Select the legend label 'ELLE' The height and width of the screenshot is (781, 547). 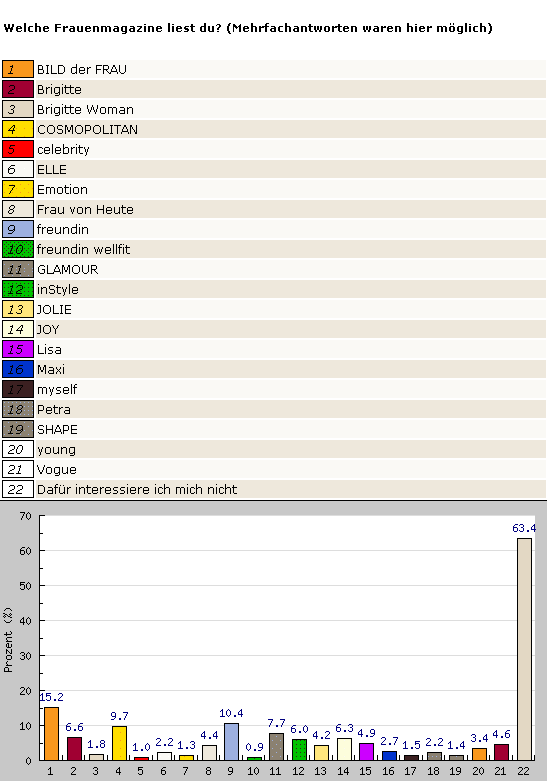tap(52, 169)
